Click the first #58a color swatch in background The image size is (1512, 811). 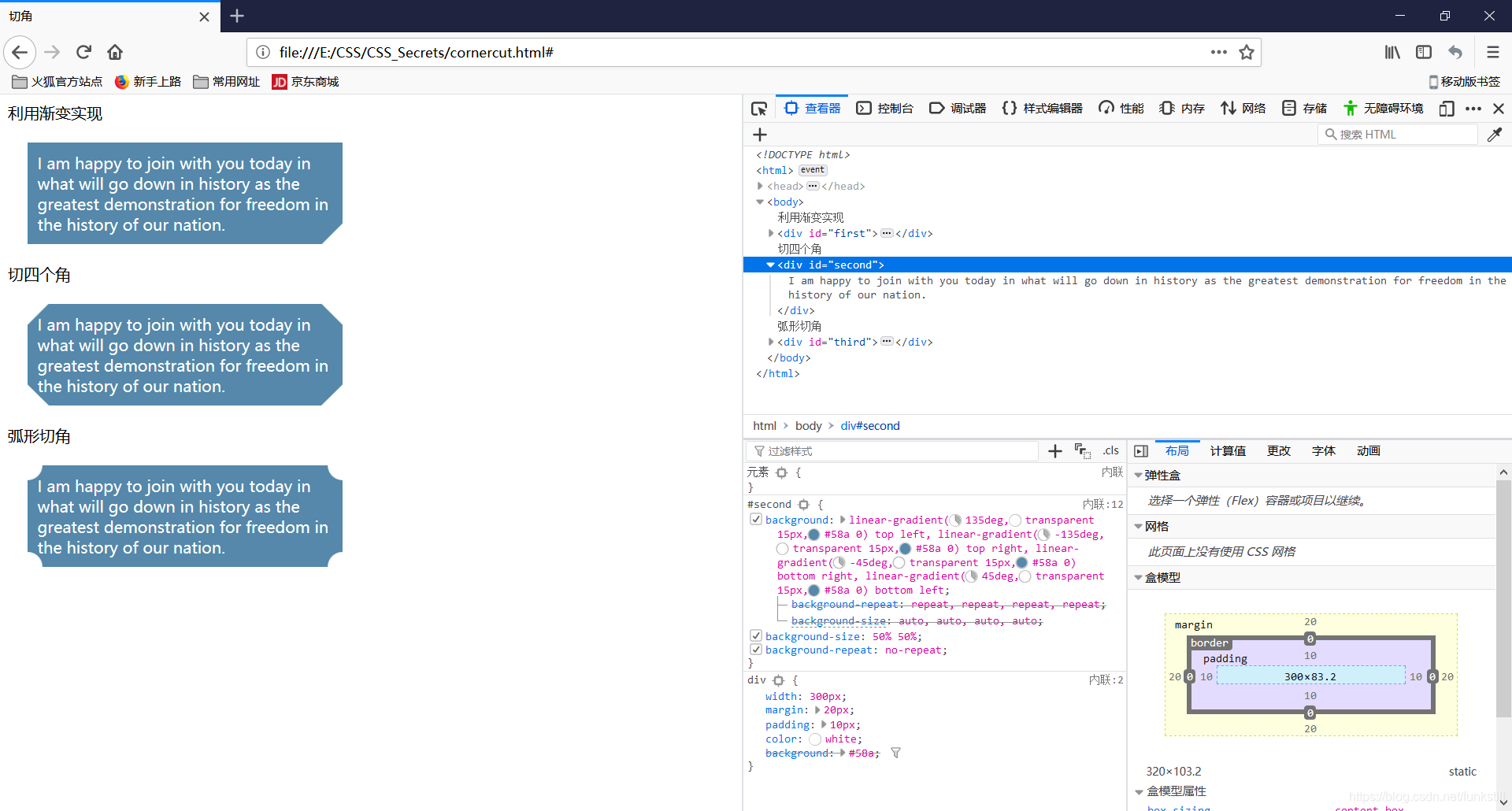(814, 535)
